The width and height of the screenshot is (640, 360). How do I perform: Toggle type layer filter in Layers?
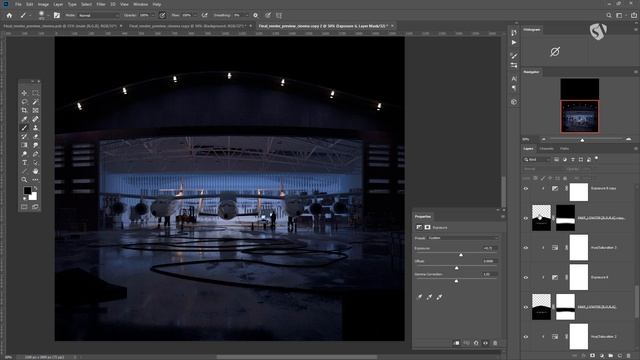tap(573, 160)
